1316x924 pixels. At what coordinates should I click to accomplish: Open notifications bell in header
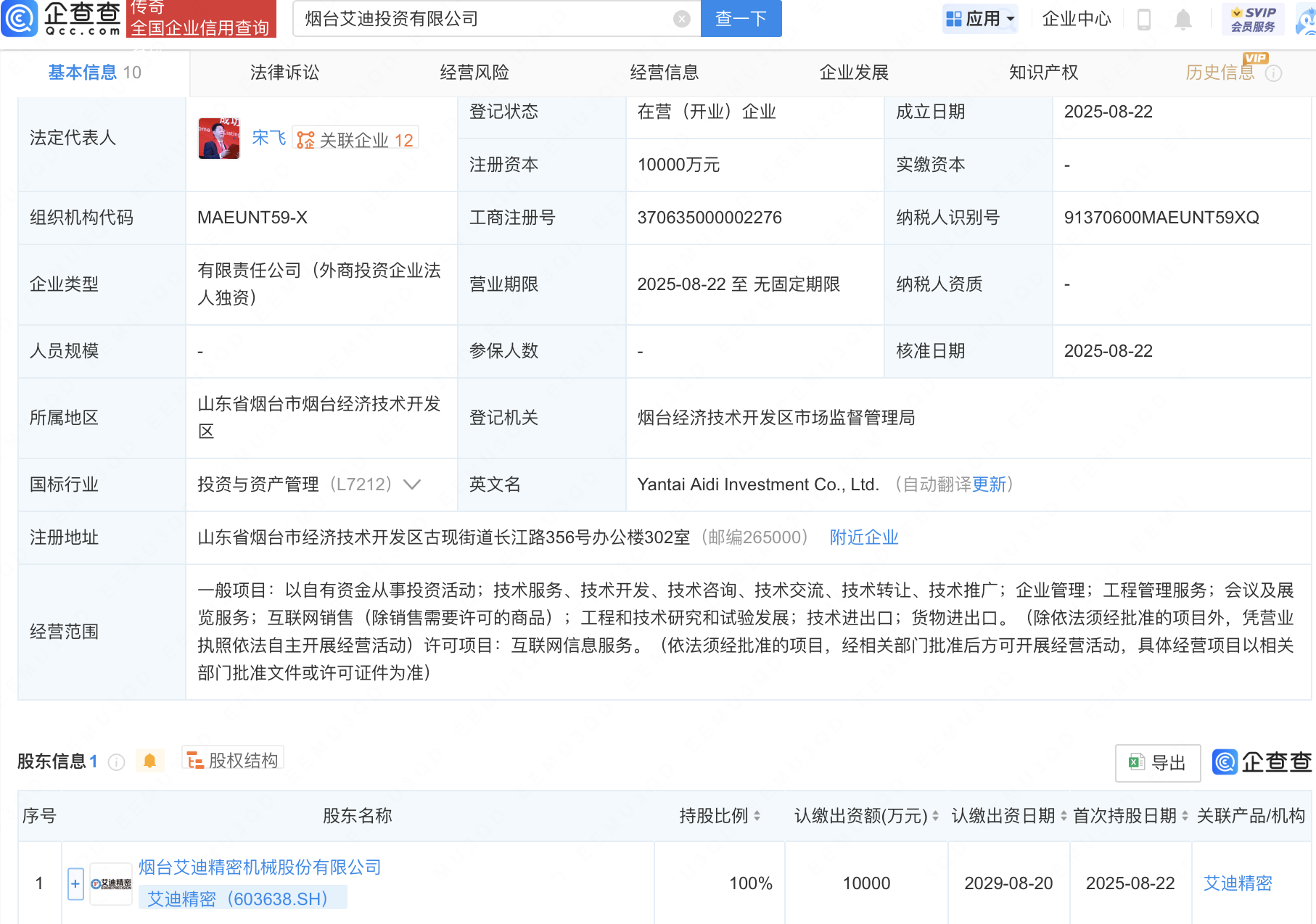(x=1183, y=20)
